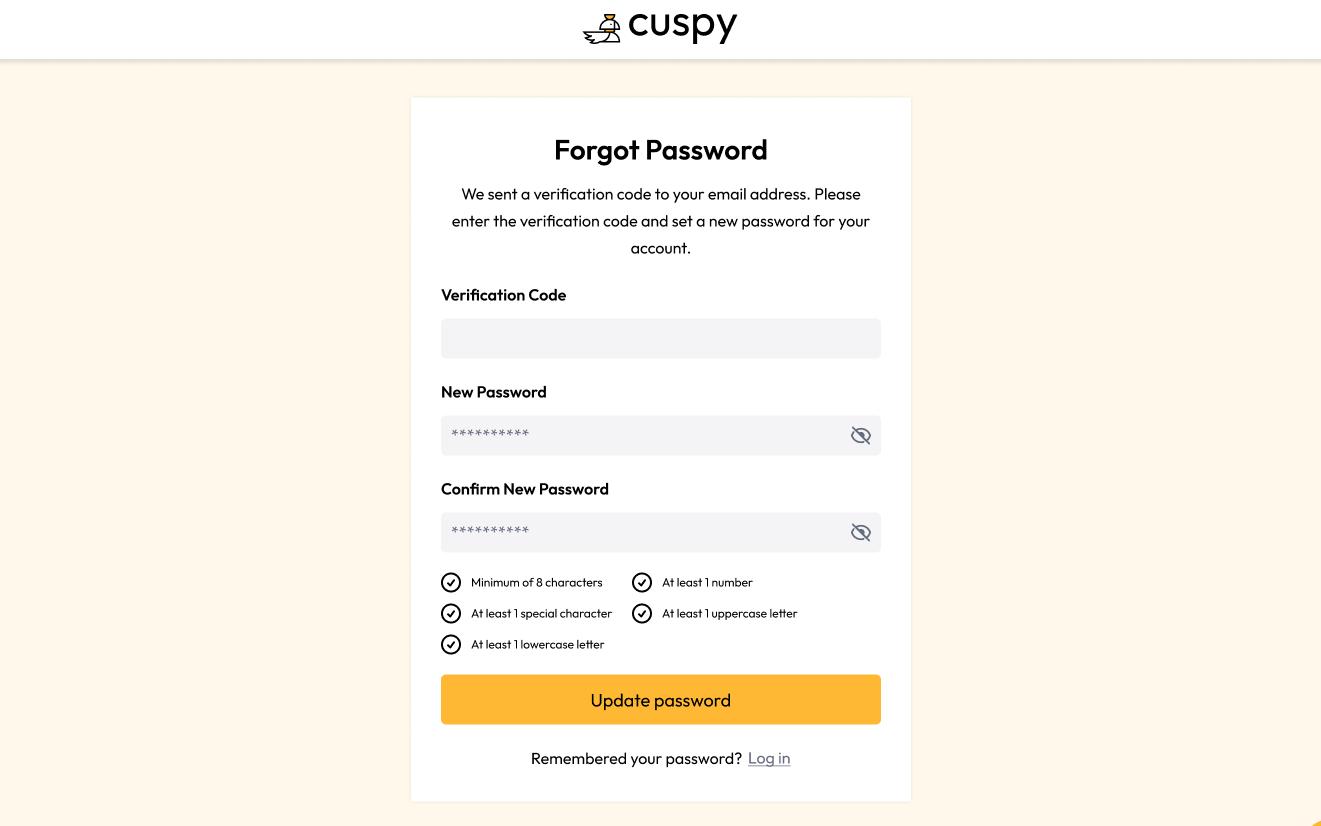Click the At least 1 number check icon
The height and width of the screenshot is (826, 1321).
pyautogui.click(x=642, y=582)
